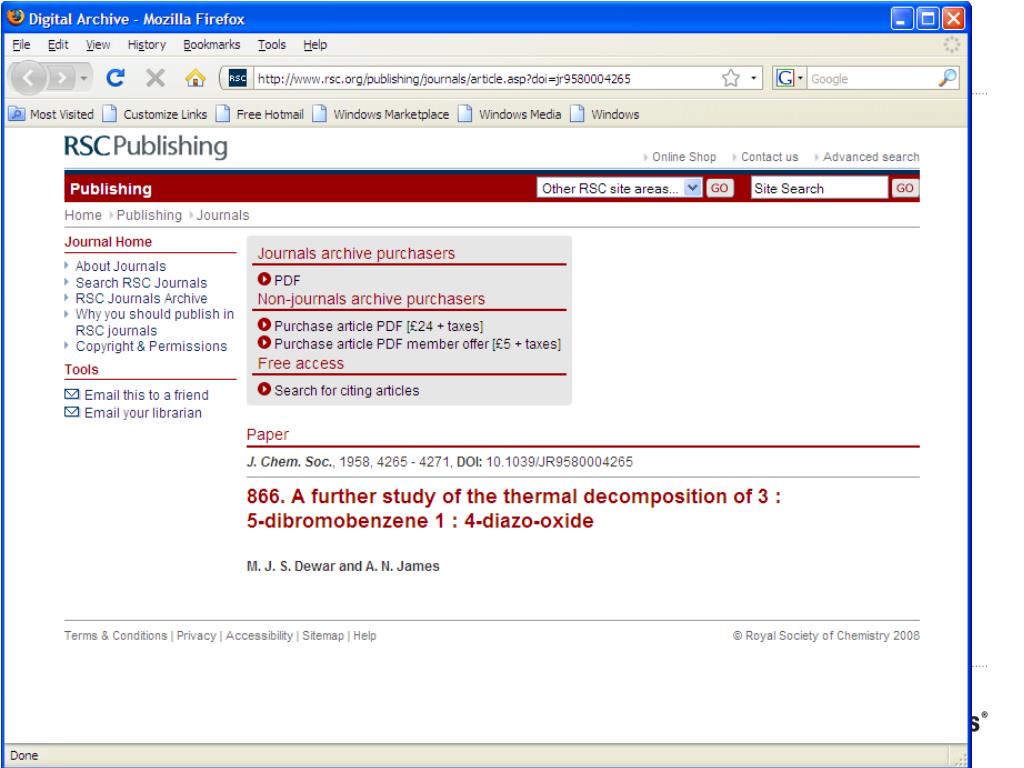Open the Journal Home heading link
This screenshot has height=768, width=1024.
point(108,242)
